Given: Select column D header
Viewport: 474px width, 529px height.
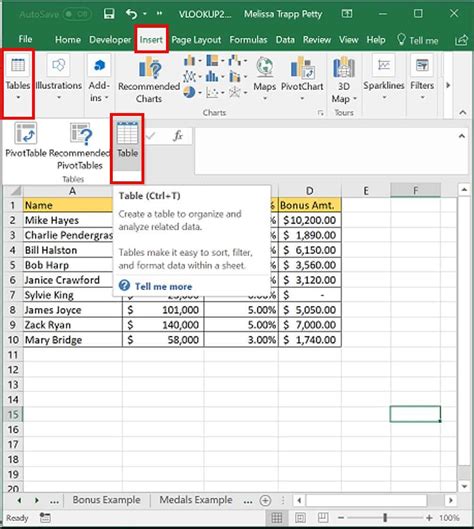Looking at the screenshot, I should click(309, 191).
